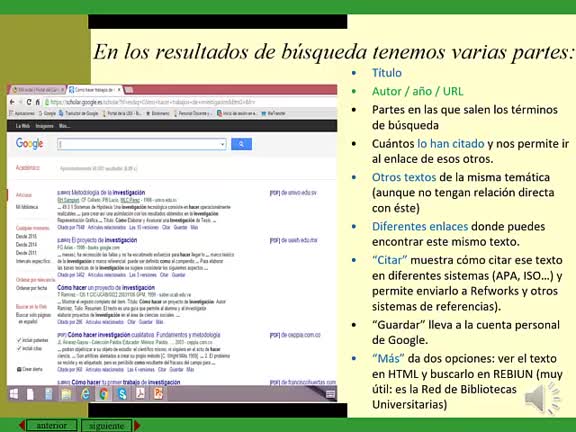
Task: Click 'Guardar' under 'El proyecto de investigación'
Action: click(x=179, y=275)
